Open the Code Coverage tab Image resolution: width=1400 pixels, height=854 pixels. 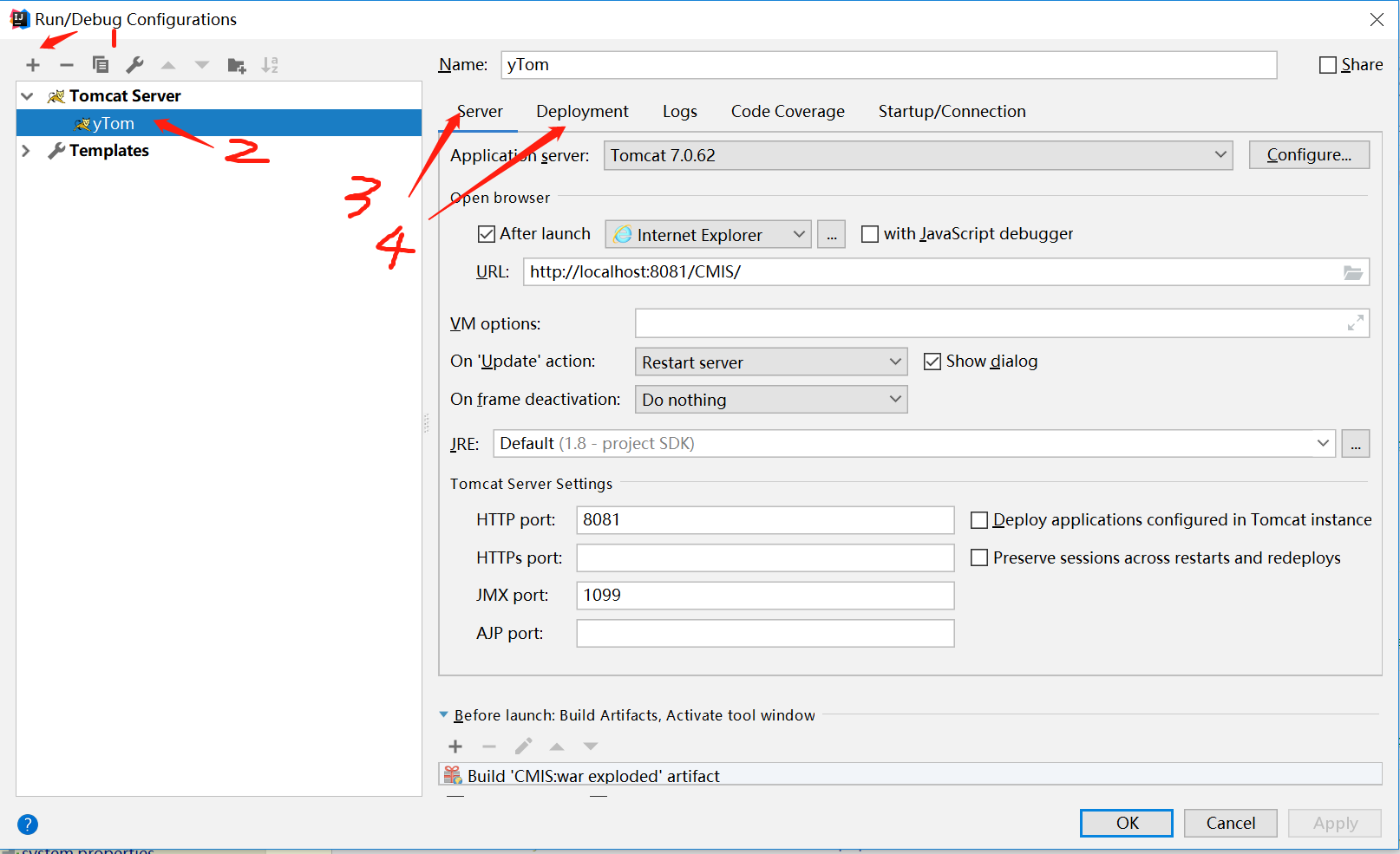coord(788,112)
